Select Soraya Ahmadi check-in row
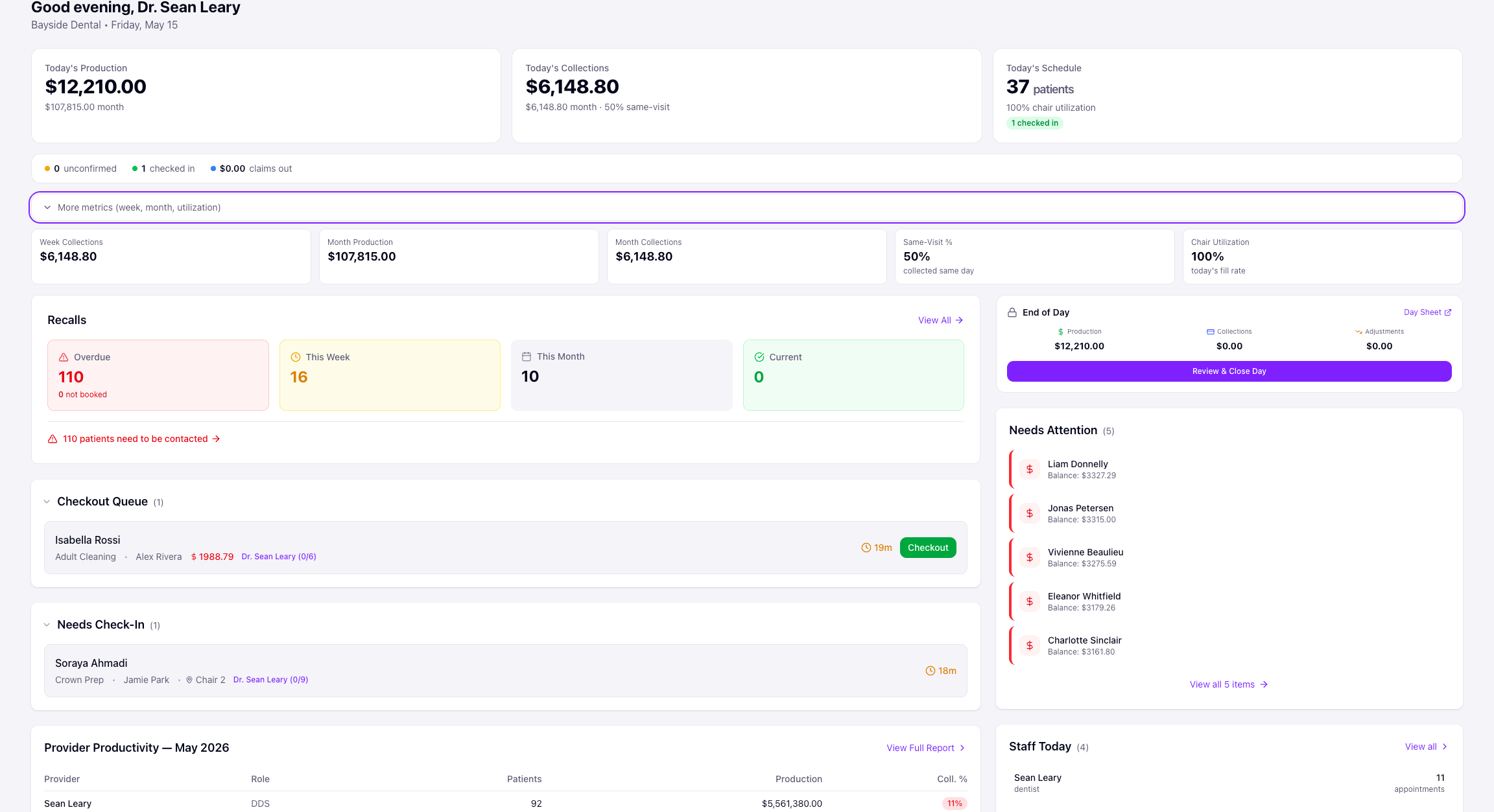The image size is (1494, 812). pos(505,671)
